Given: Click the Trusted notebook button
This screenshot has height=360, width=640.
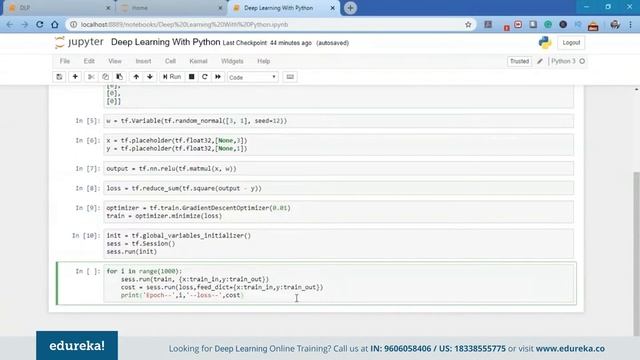Looking at the screenshot, I should 519,61.
